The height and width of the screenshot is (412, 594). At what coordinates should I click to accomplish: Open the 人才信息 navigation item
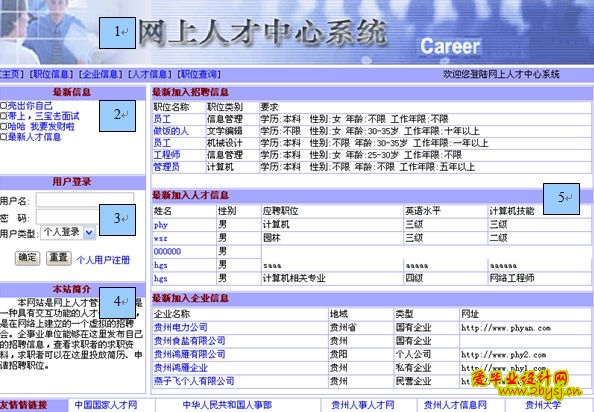click(150, 74)
